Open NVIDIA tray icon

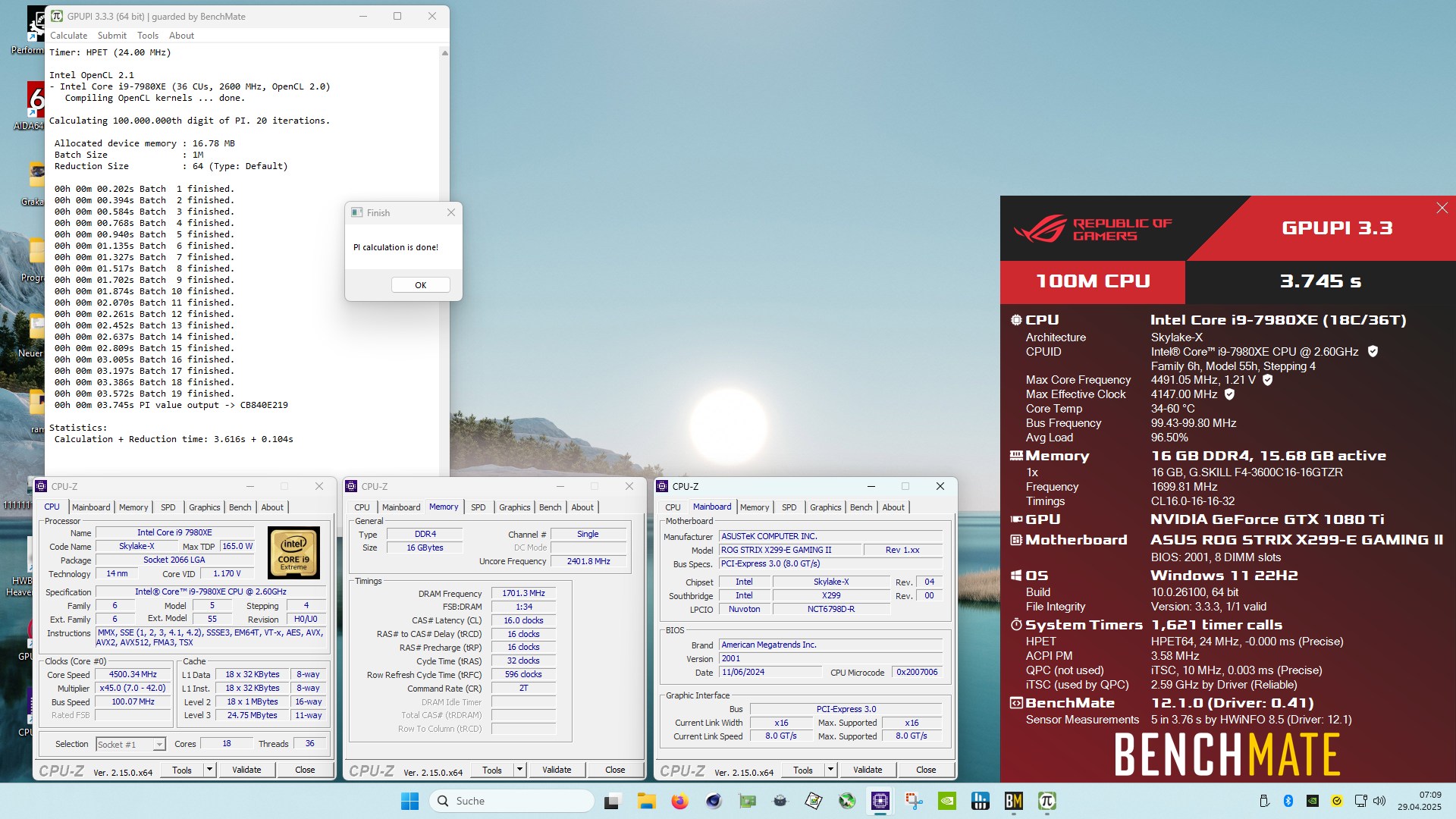coord(1312,801)
